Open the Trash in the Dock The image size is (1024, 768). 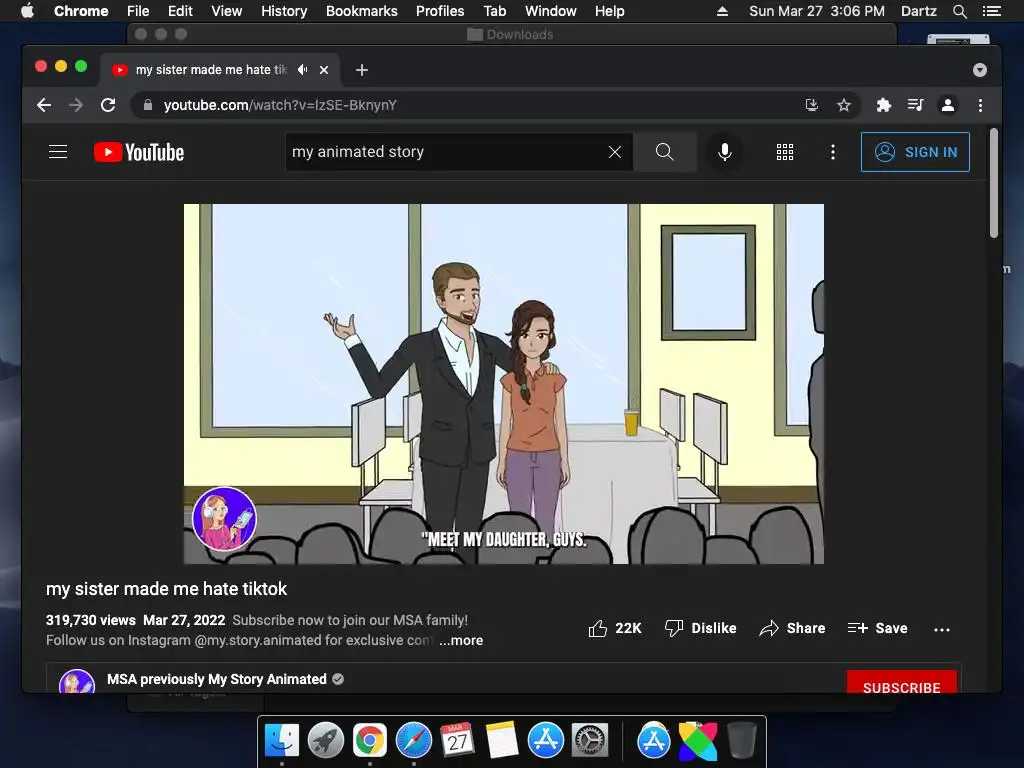741,741
